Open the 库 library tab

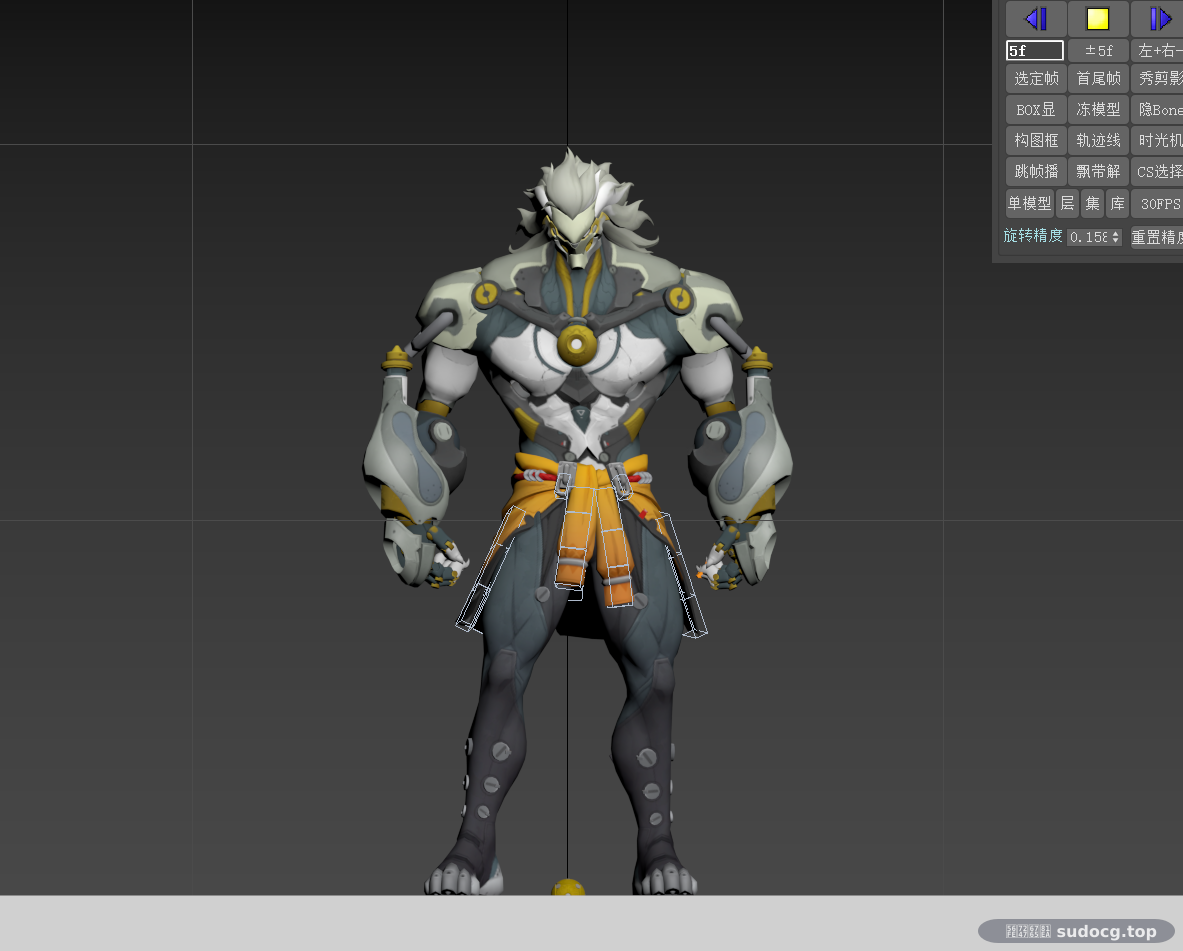tap(1117, 203)
